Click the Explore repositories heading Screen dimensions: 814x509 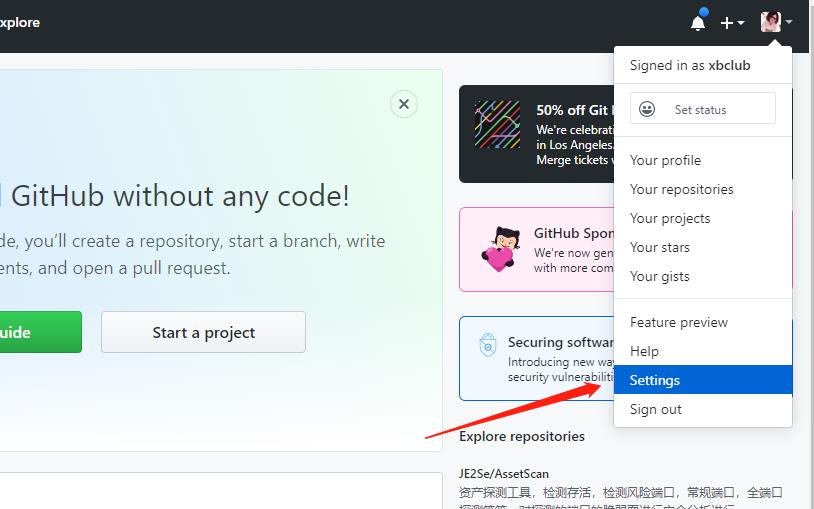522,436
